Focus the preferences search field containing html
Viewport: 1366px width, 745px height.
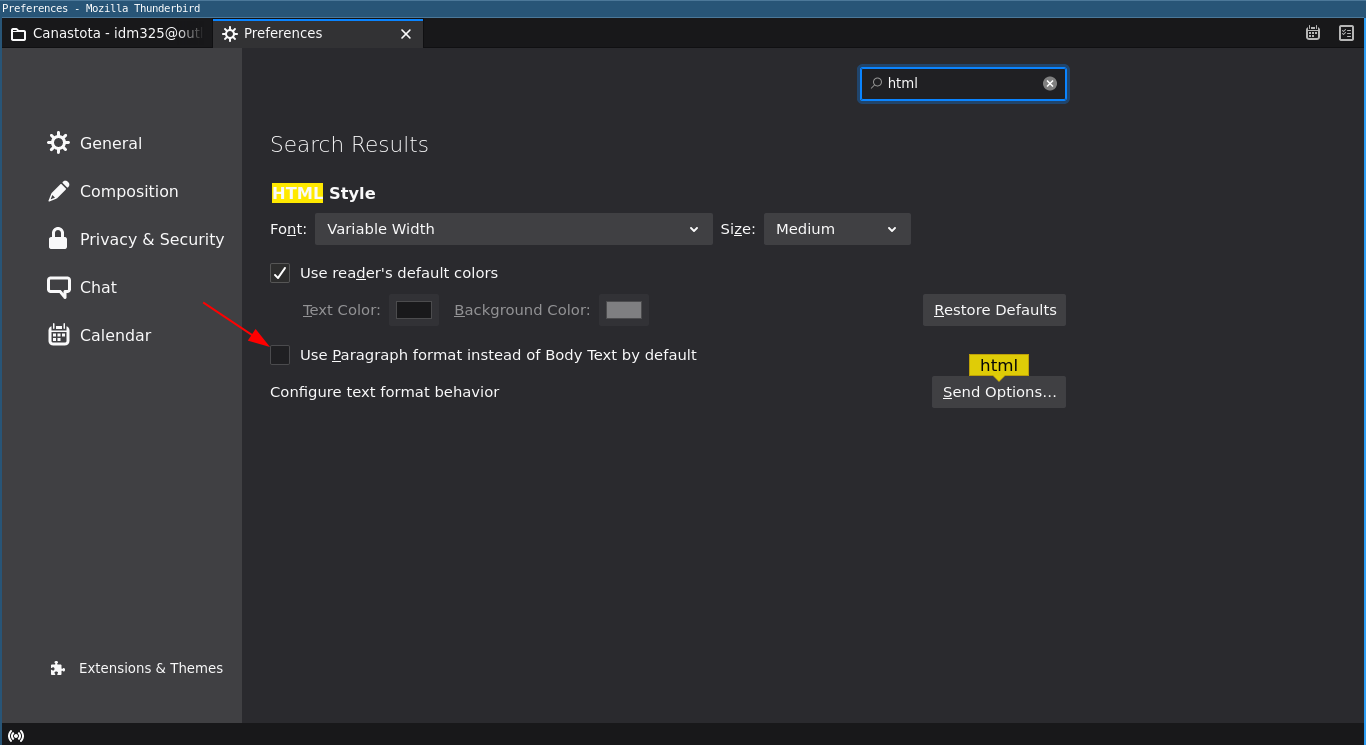pos(963,84)
